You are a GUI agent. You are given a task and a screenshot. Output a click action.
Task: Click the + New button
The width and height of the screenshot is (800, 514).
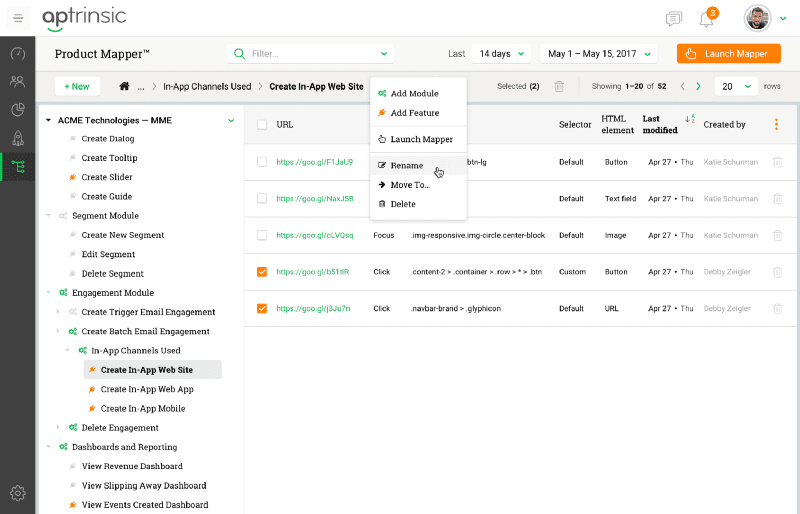pos(77,87)
